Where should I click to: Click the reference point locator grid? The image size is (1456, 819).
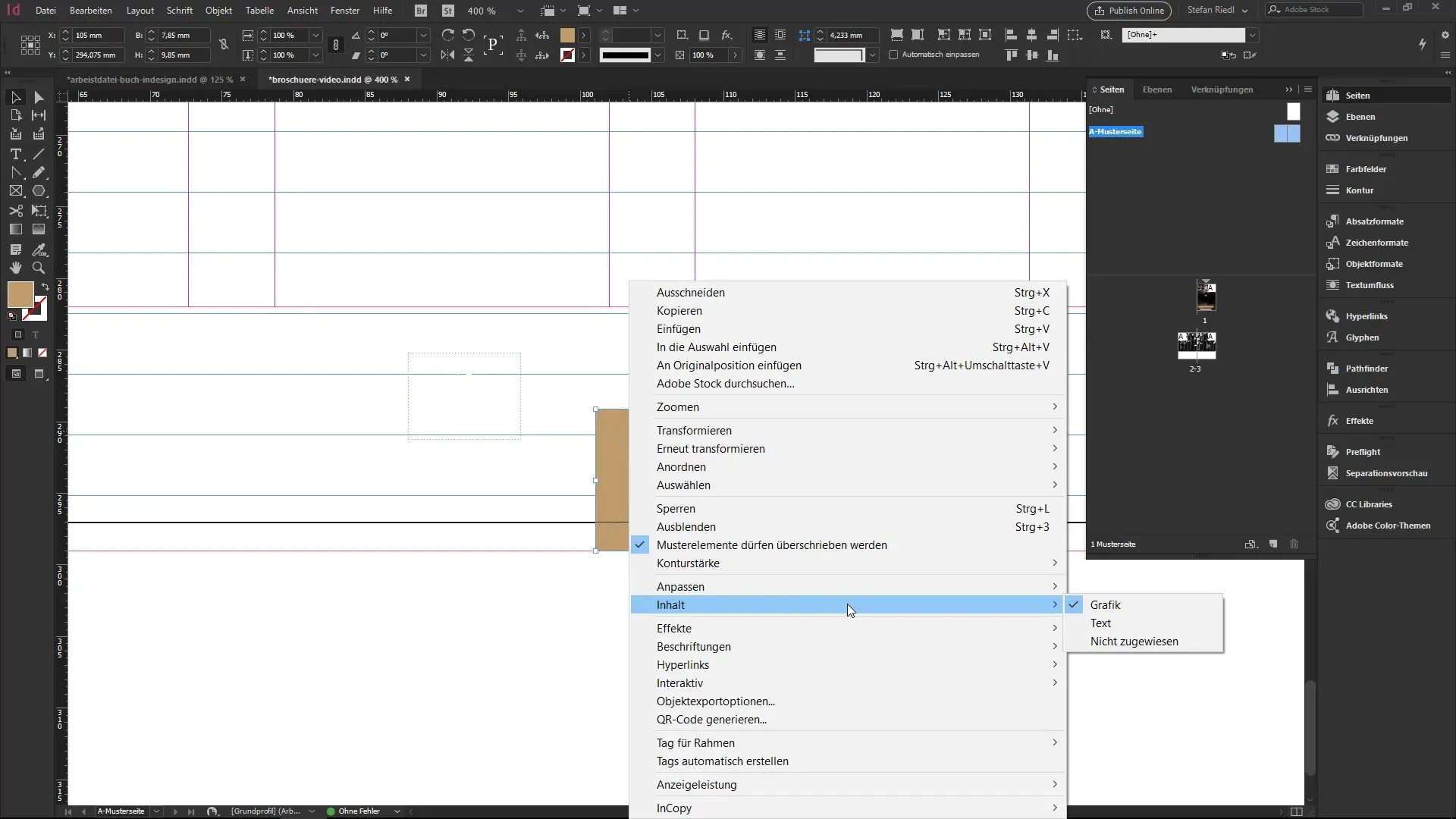tap(30, 45)
